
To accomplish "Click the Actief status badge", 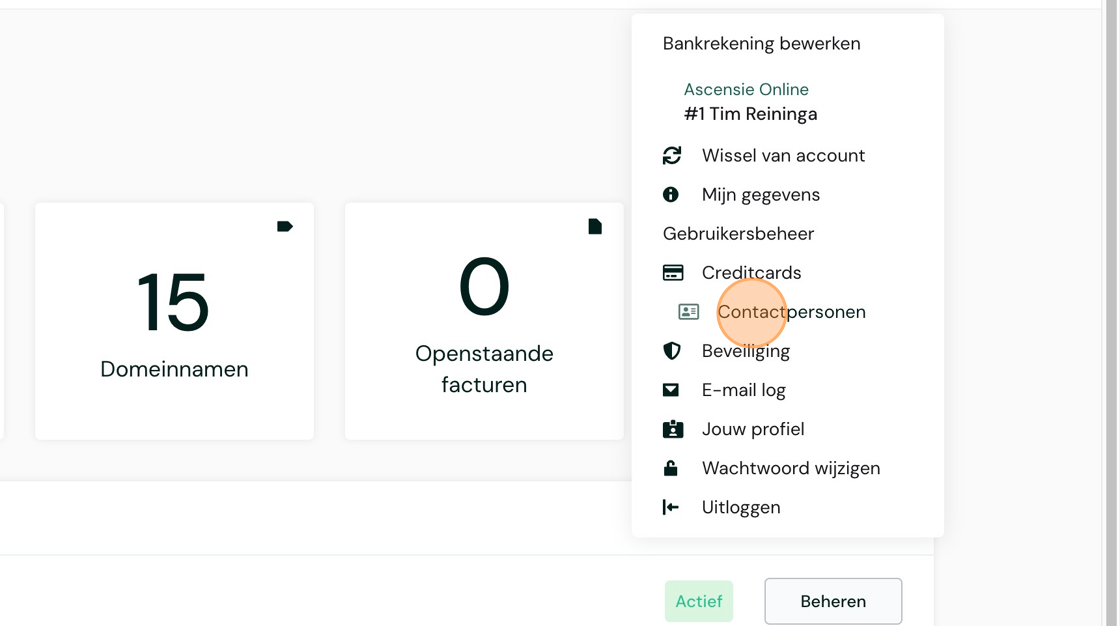I will (698, 601).
